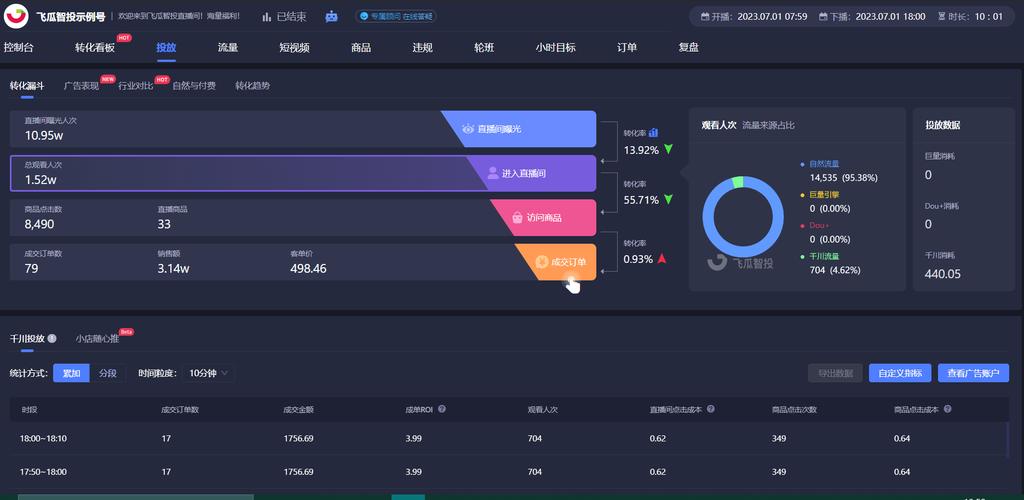Screen dimensions: 1024x500
Task: Switch to the 广告表现 sub-tab
Action: [81, 86]
